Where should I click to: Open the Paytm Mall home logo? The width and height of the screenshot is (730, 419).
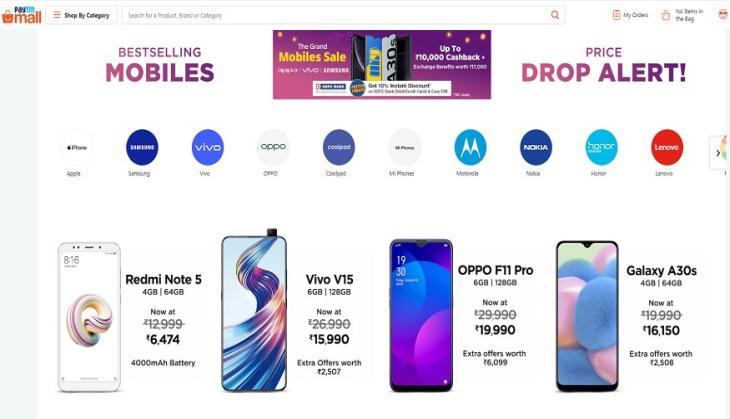(22, 15)
